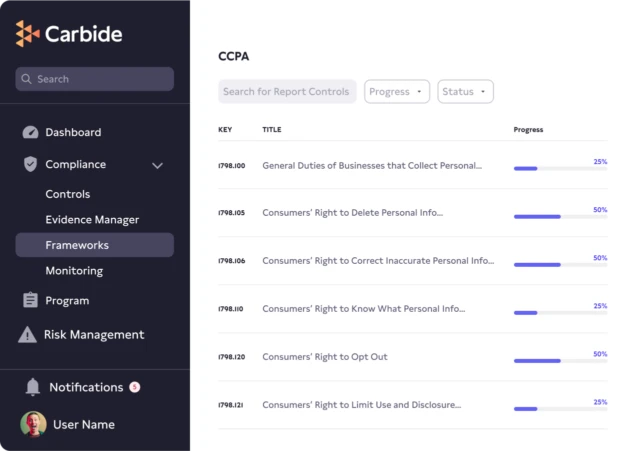This screenshot has height=451, width=630.
Task: Collapse the Compliance section chevron
Action: coord(158,165)
